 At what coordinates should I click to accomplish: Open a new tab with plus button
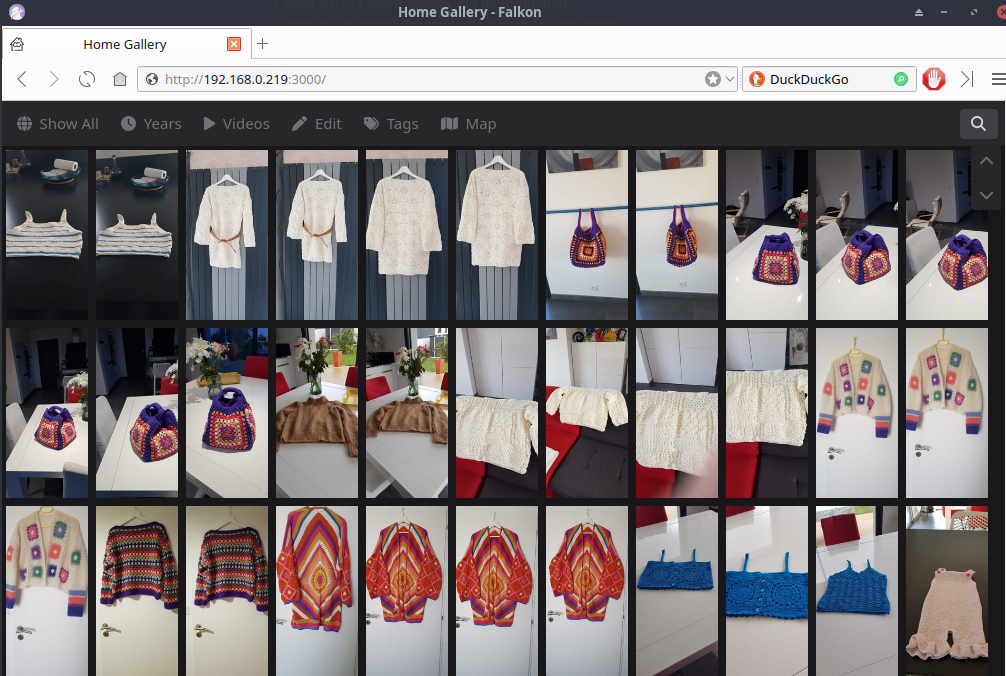click(x=263, y=44)
